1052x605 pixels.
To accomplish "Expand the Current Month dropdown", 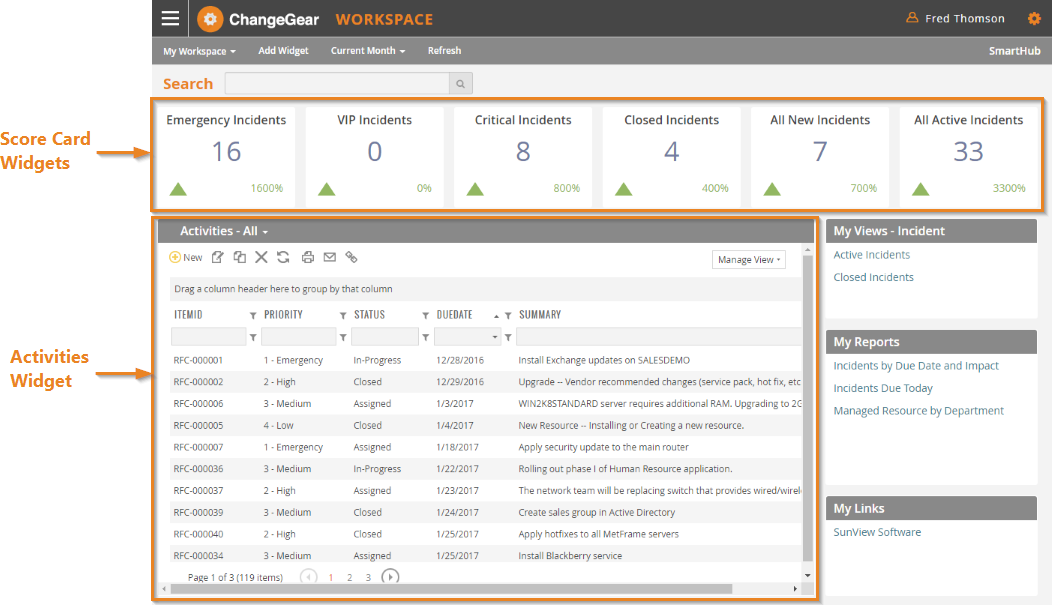I will point(367,51).
